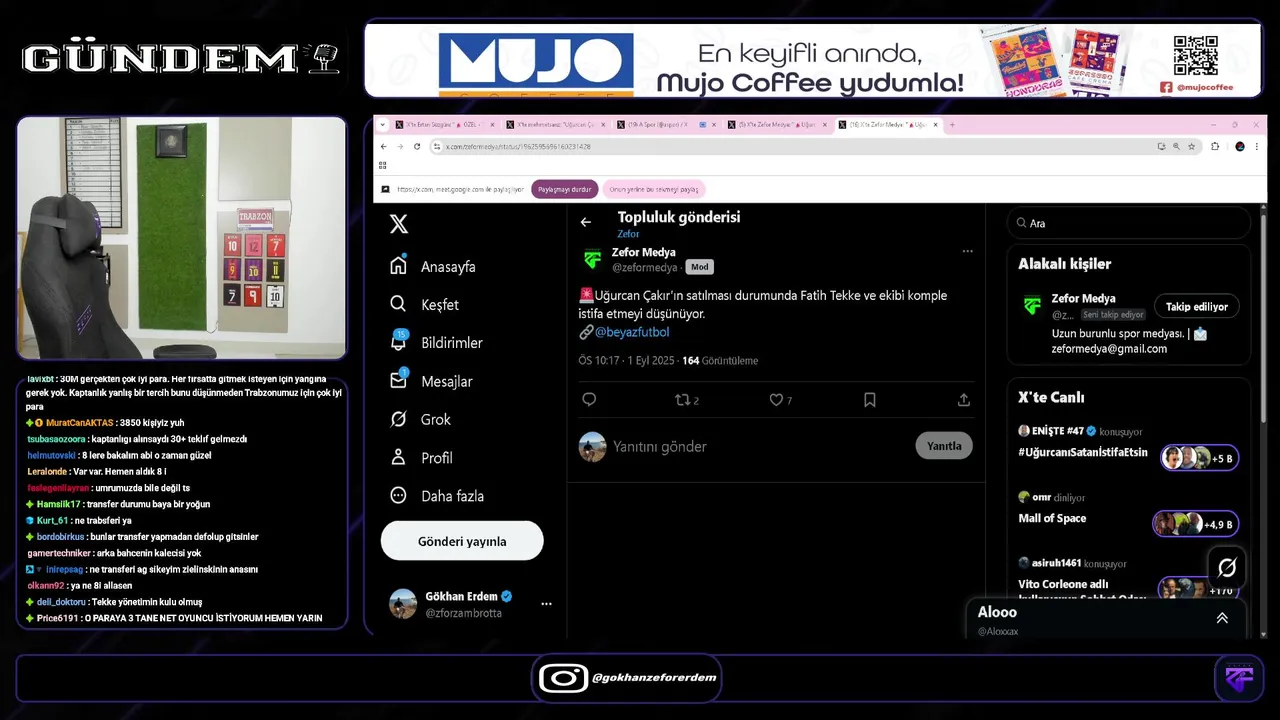Open Keşfet explore page
The width and height of the screenshot is (1280, 720).
coord(425,304)
